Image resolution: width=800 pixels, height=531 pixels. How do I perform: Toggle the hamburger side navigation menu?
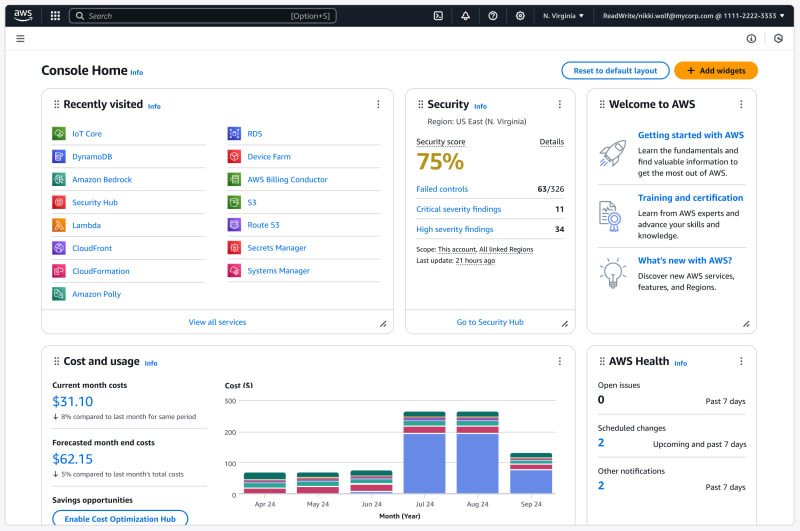(x=20, y=38)
